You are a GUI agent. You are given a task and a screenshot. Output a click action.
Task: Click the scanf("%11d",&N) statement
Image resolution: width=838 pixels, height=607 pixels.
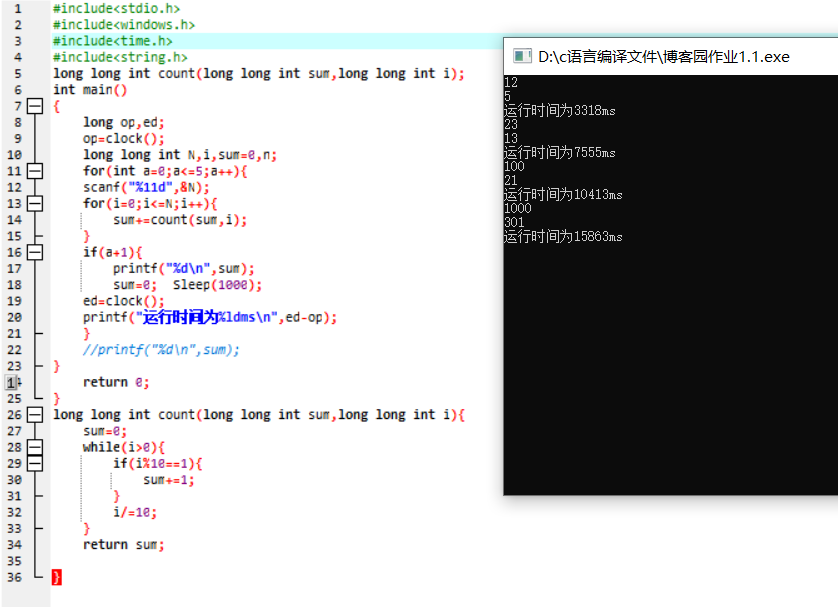tap(146, 187)
